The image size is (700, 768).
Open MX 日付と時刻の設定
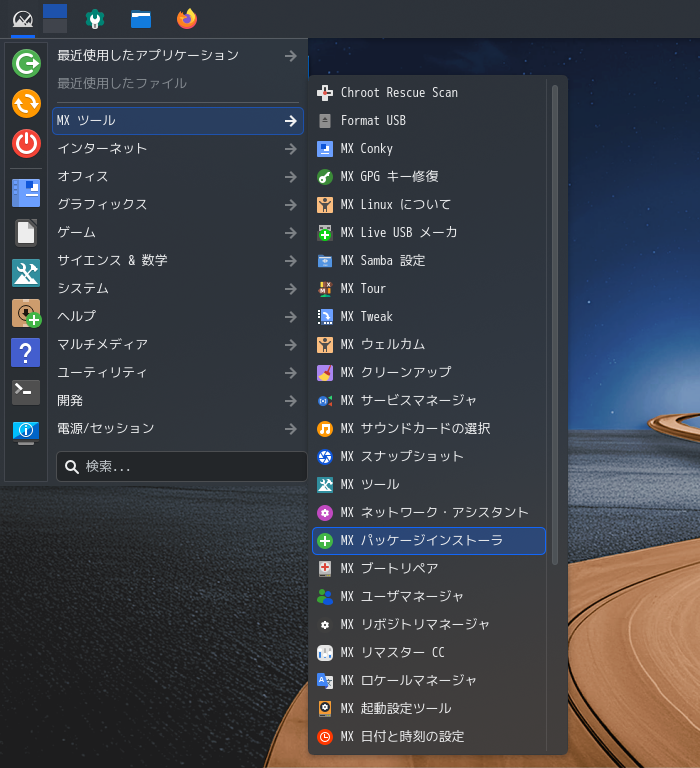429,737
